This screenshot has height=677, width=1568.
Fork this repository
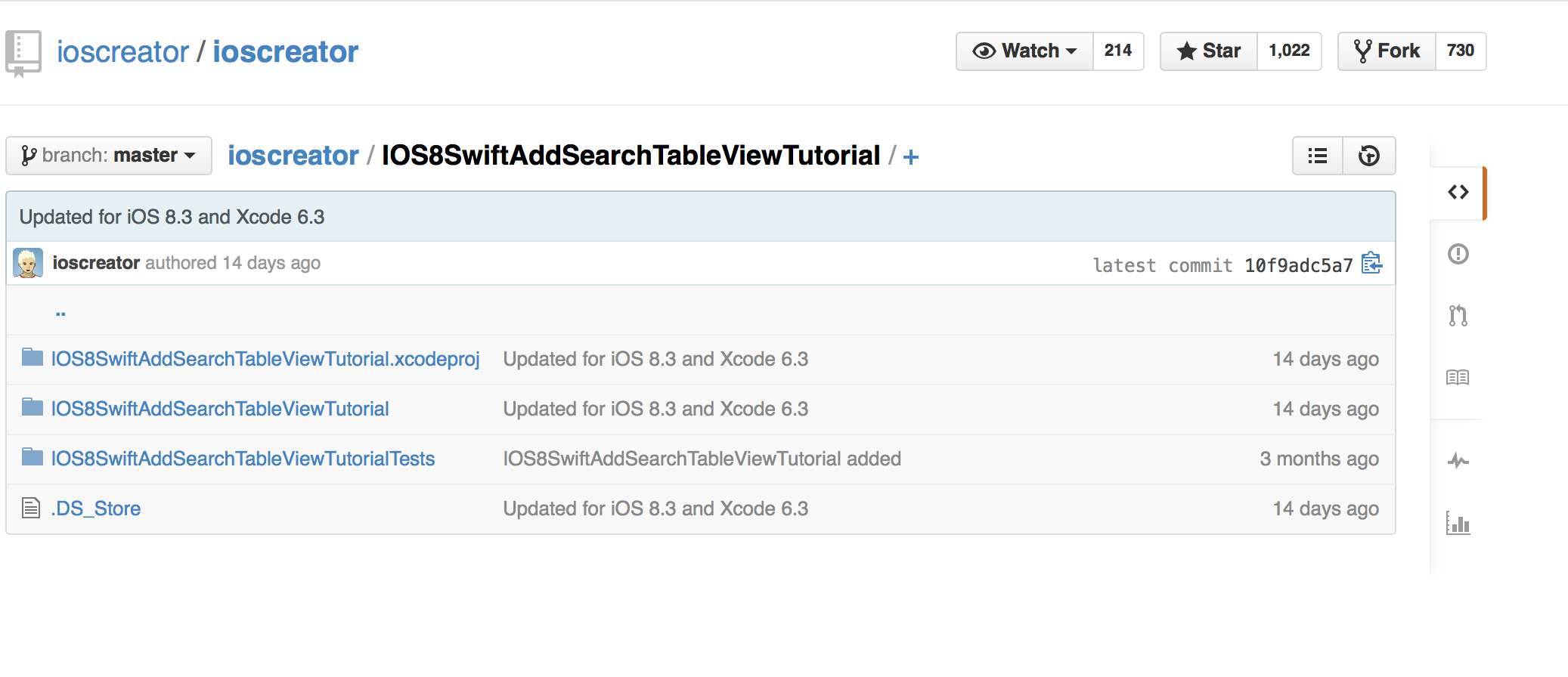pyautogui.click(x=1387, y=51)
